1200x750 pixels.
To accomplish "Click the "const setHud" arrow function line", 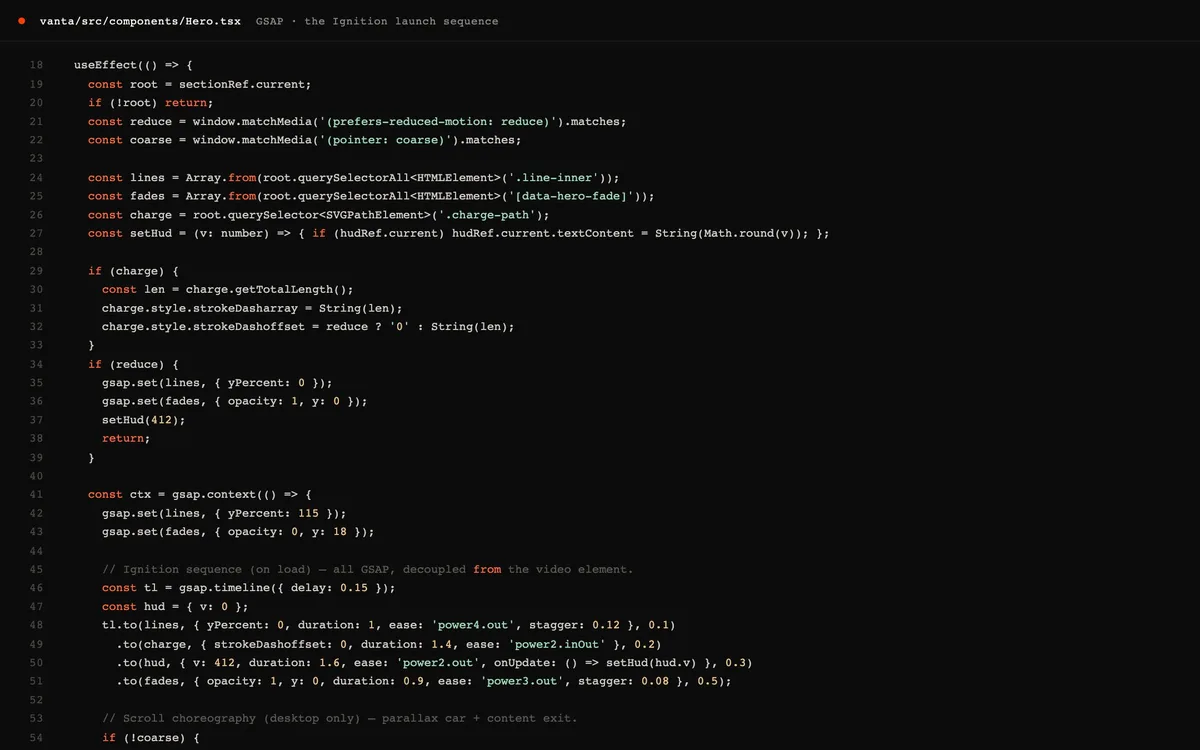I will click(458, 233).
